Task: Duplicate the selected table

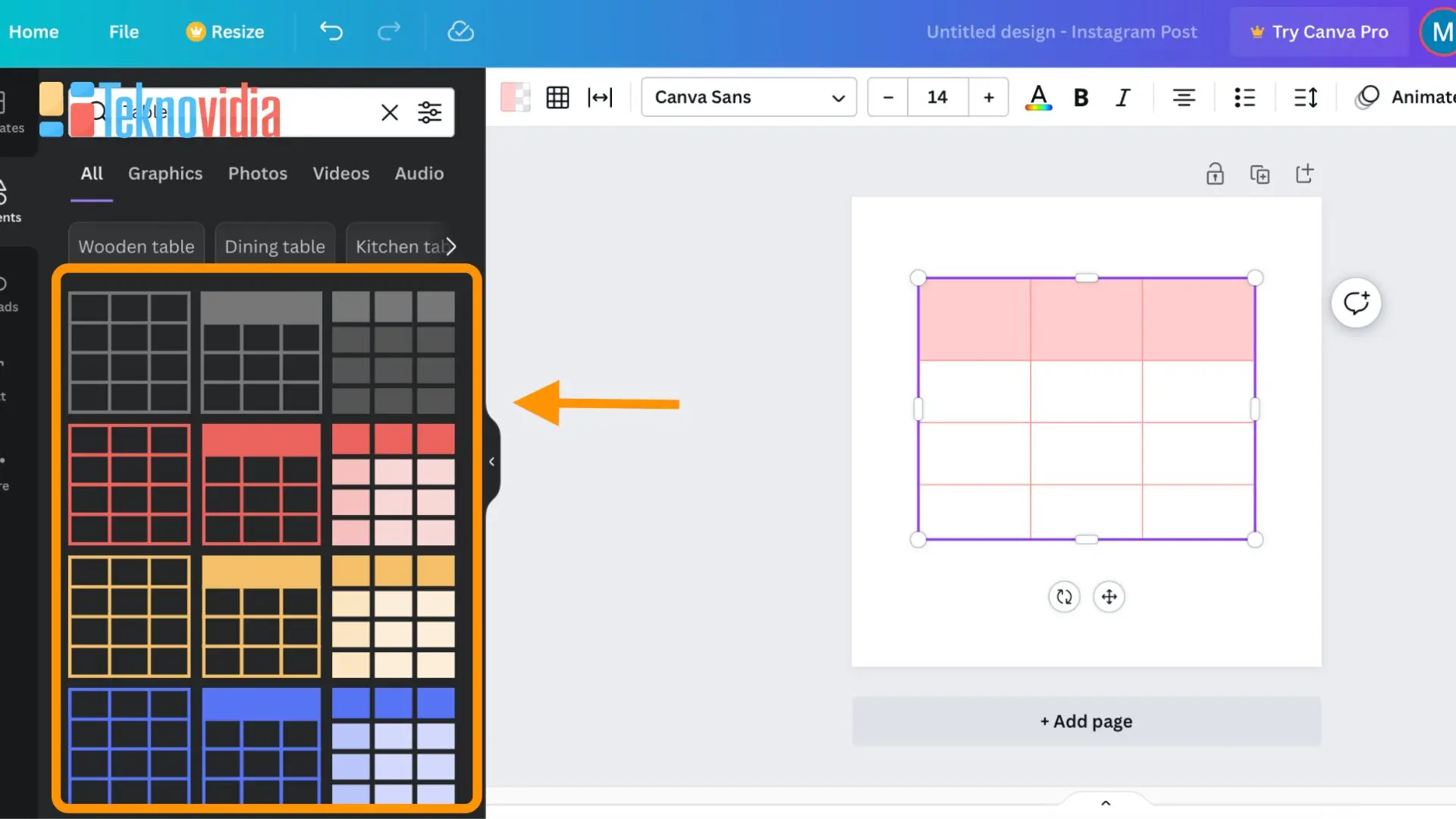Action: click(x=1260, y=174)
